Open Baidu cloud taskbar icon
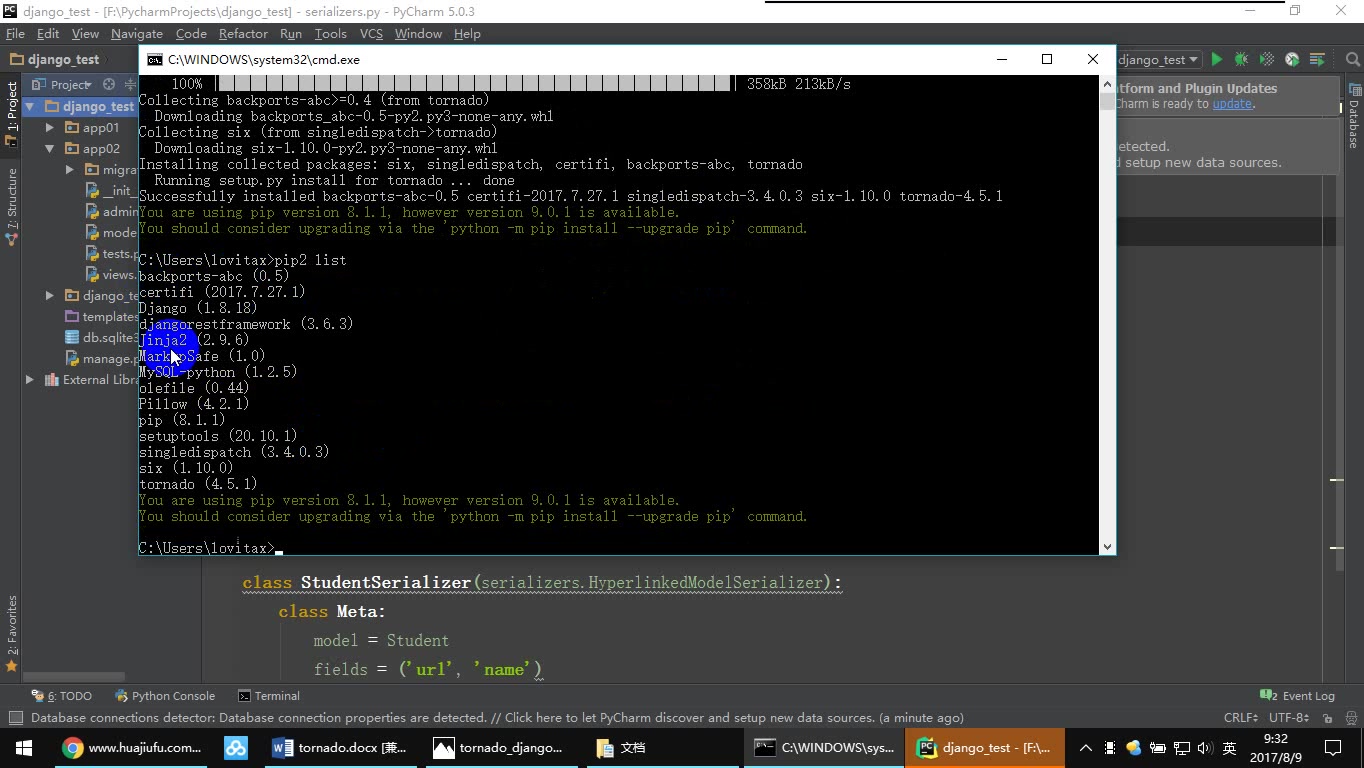 236,748
